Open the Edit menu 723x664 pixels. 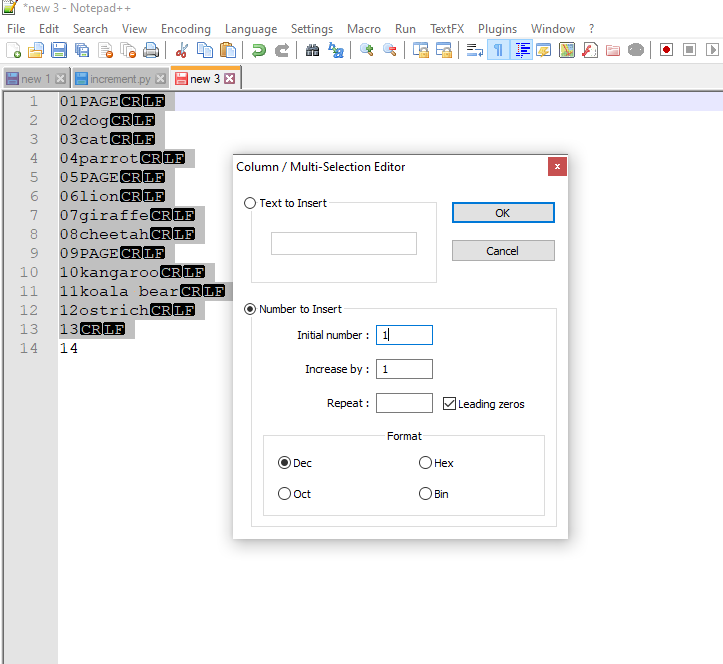coord(49,29)
